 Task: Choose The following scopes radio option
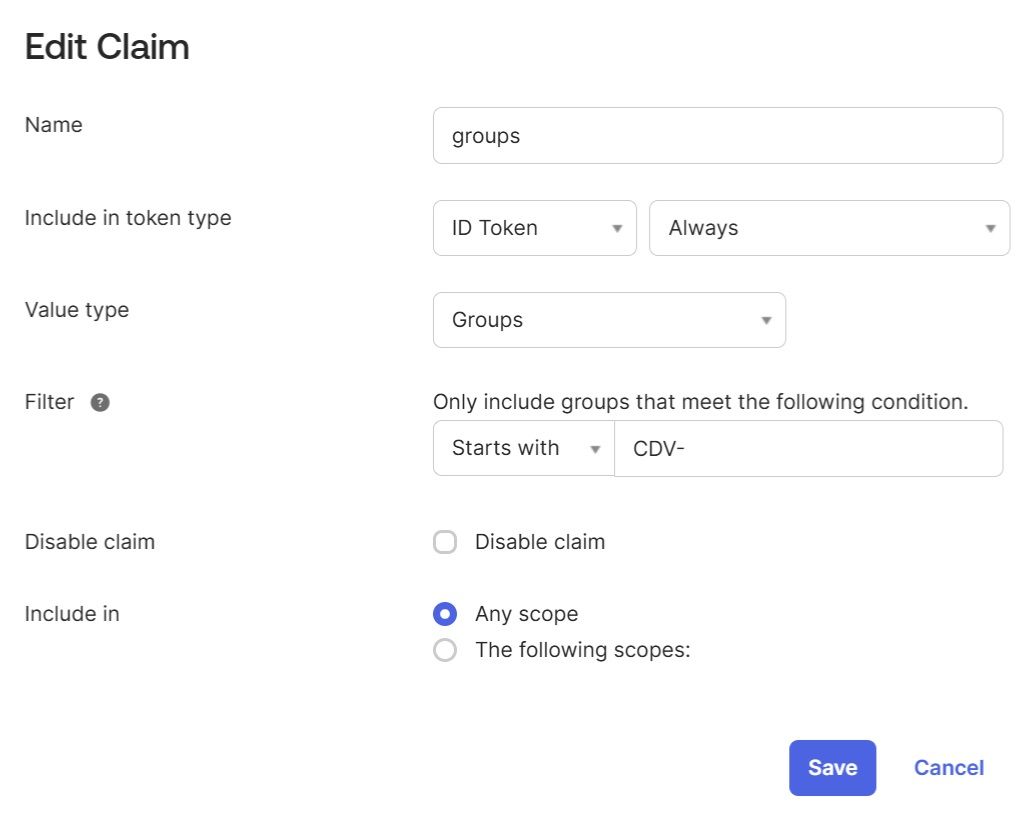pos(445,650)
